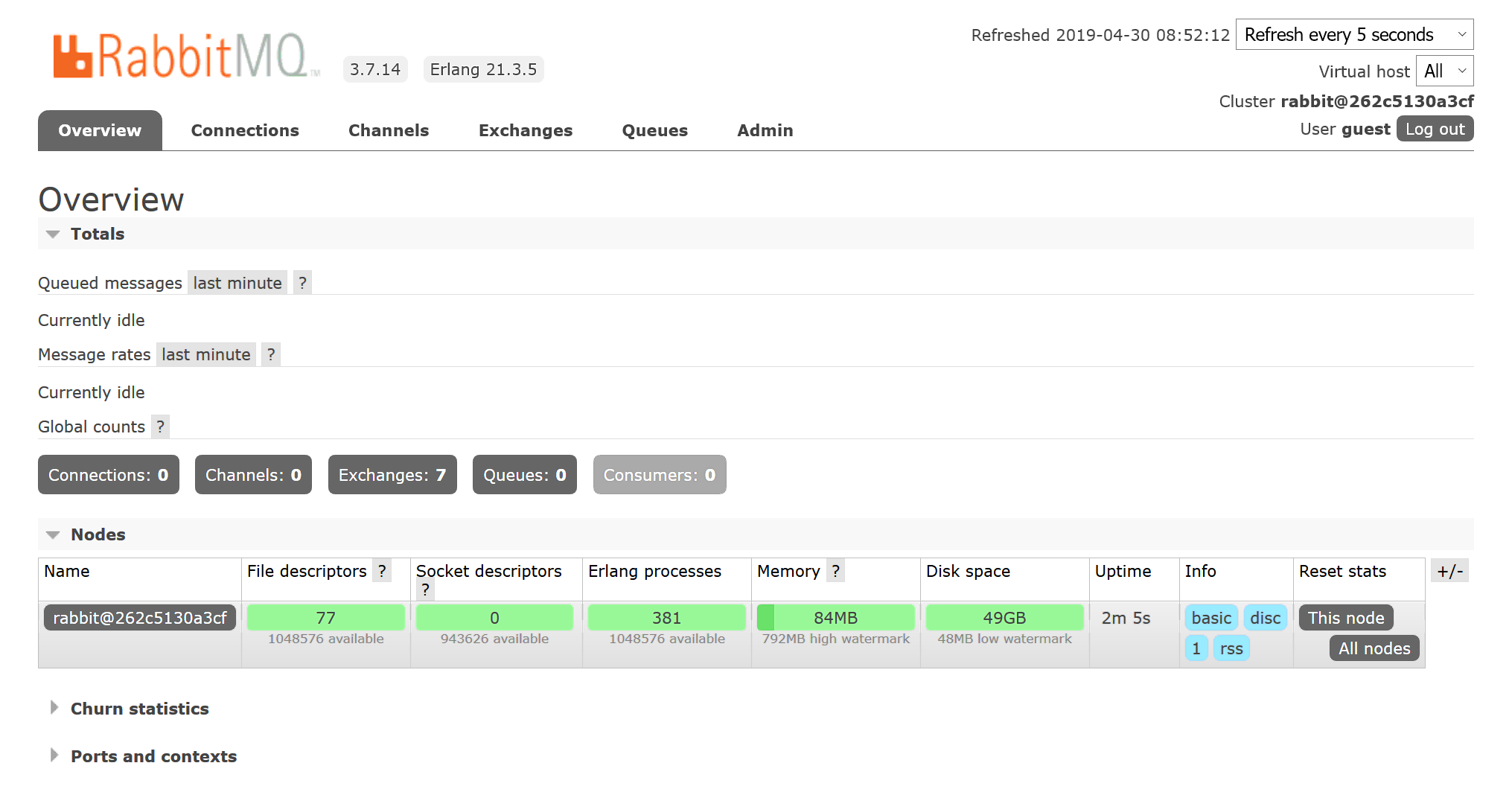Open help for Global counts
Image resolution: width=1512 pixels, height=792 pixels.
coord(160,427)
